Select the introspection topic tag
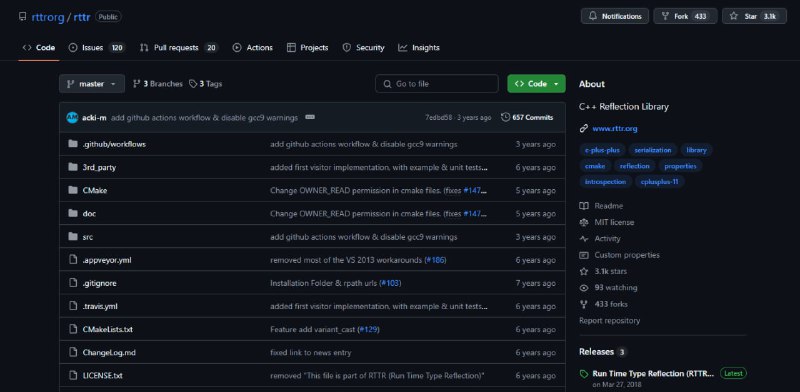The width and height of the screenshot is (800, 392). (605, 182)
